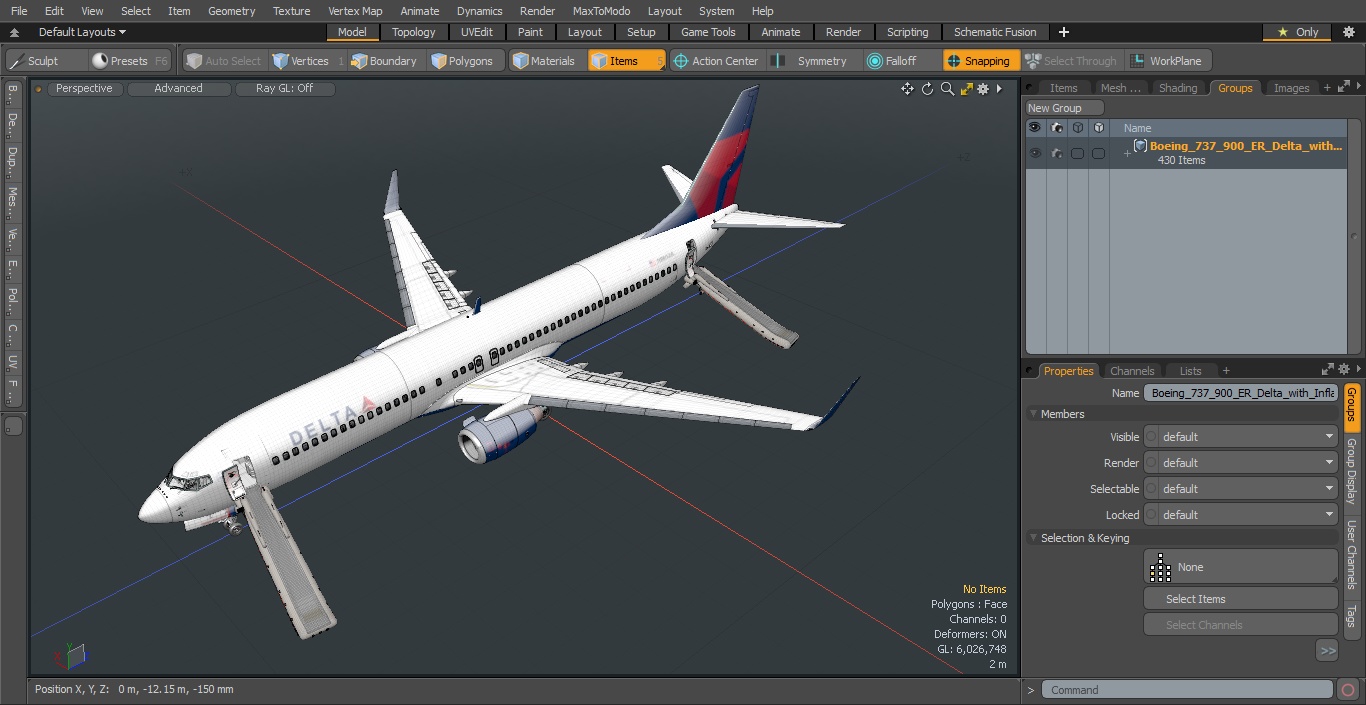Toggle render camera of the Boeing group
1366x705 pixels.
[1056, 153]
